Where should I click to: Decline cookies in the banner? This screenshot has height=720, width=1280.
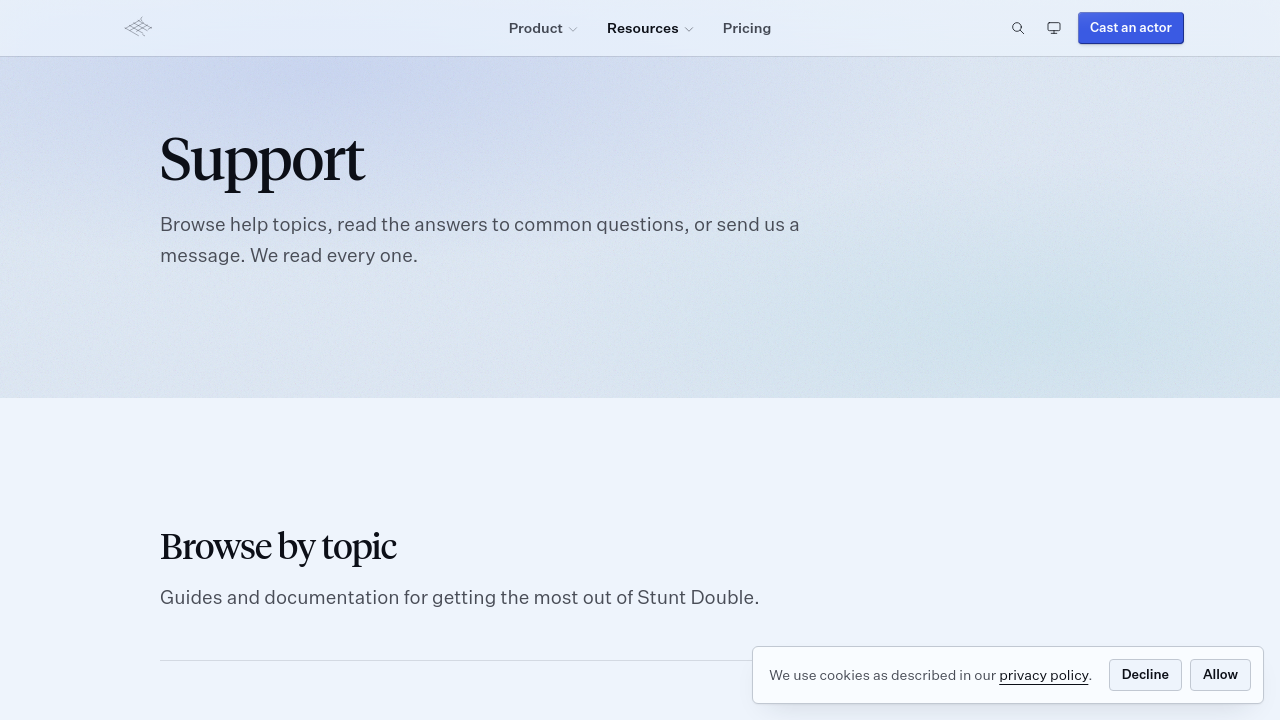(1145, 675)
